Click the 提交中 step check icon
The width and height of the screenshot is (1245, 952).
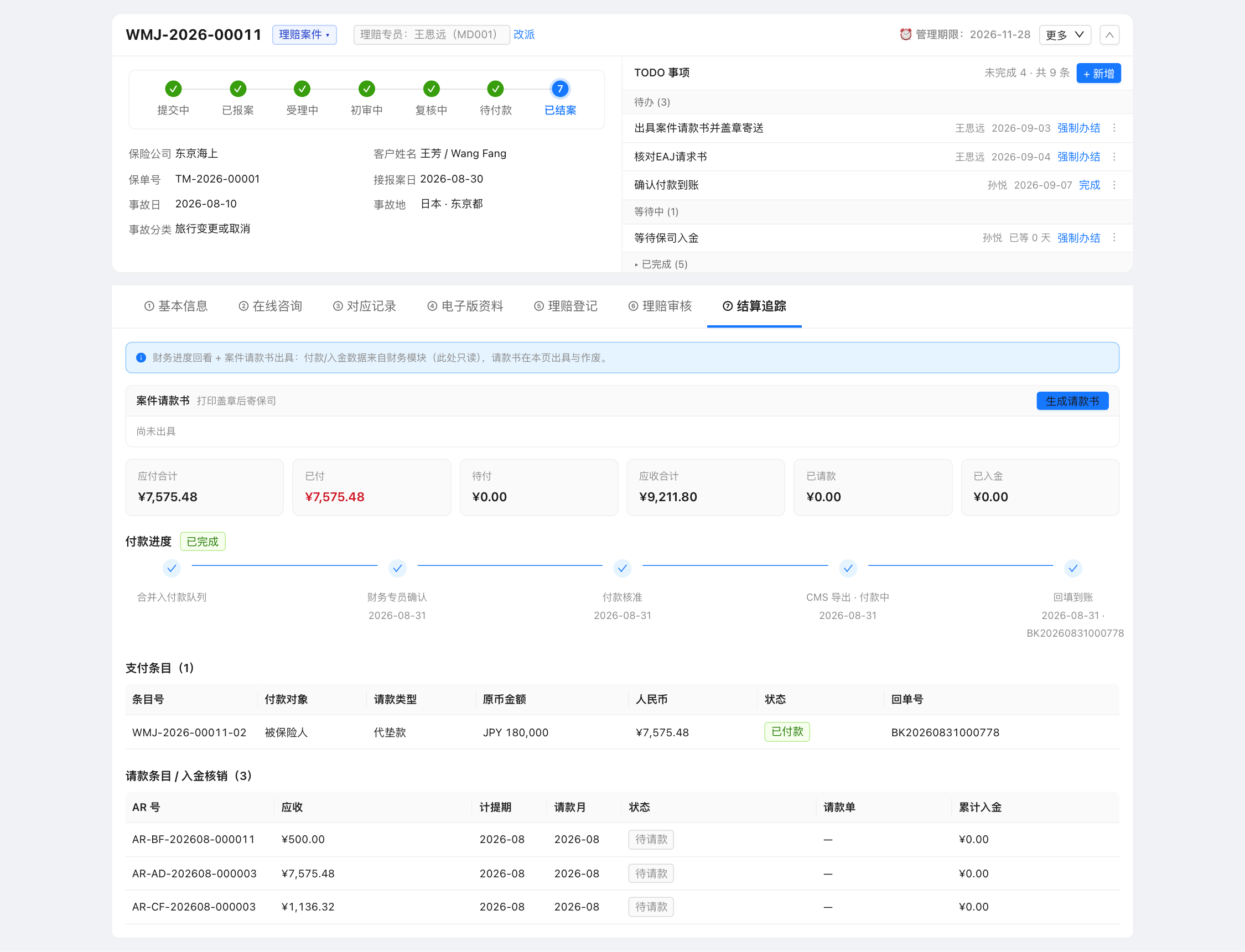[173, 89]
